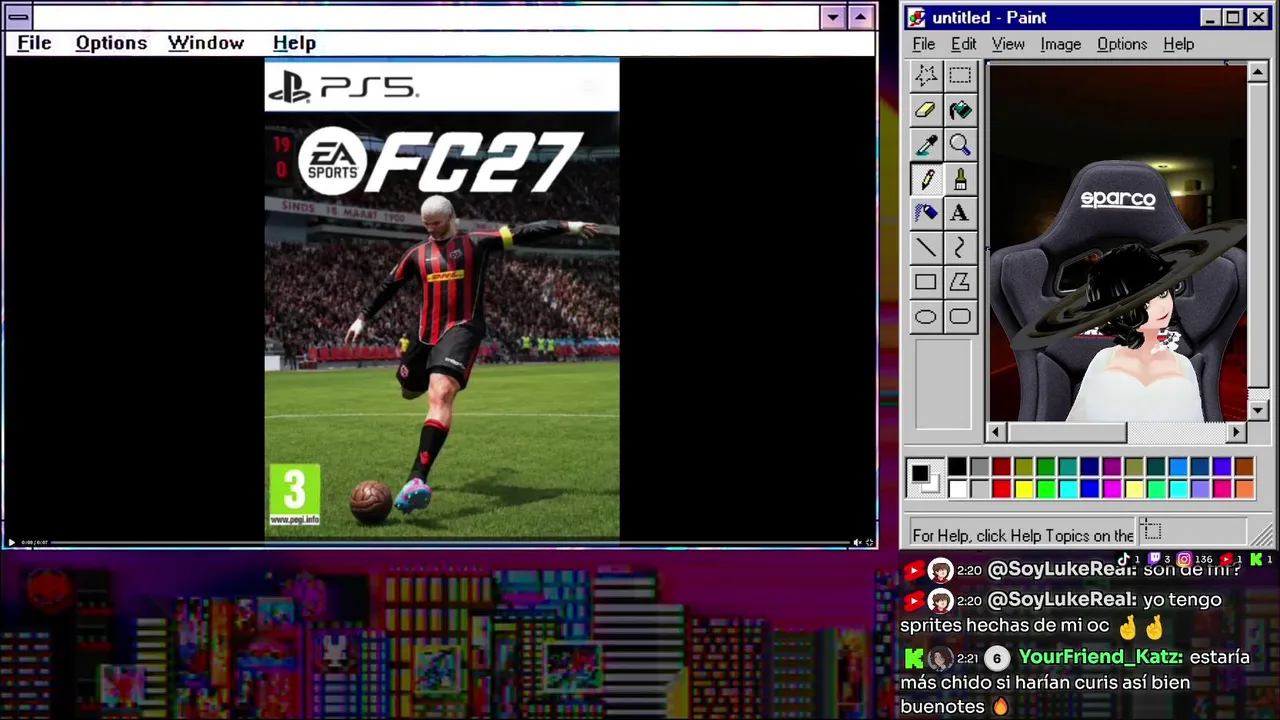Mute the video with the speaker icon

(857, 542)
